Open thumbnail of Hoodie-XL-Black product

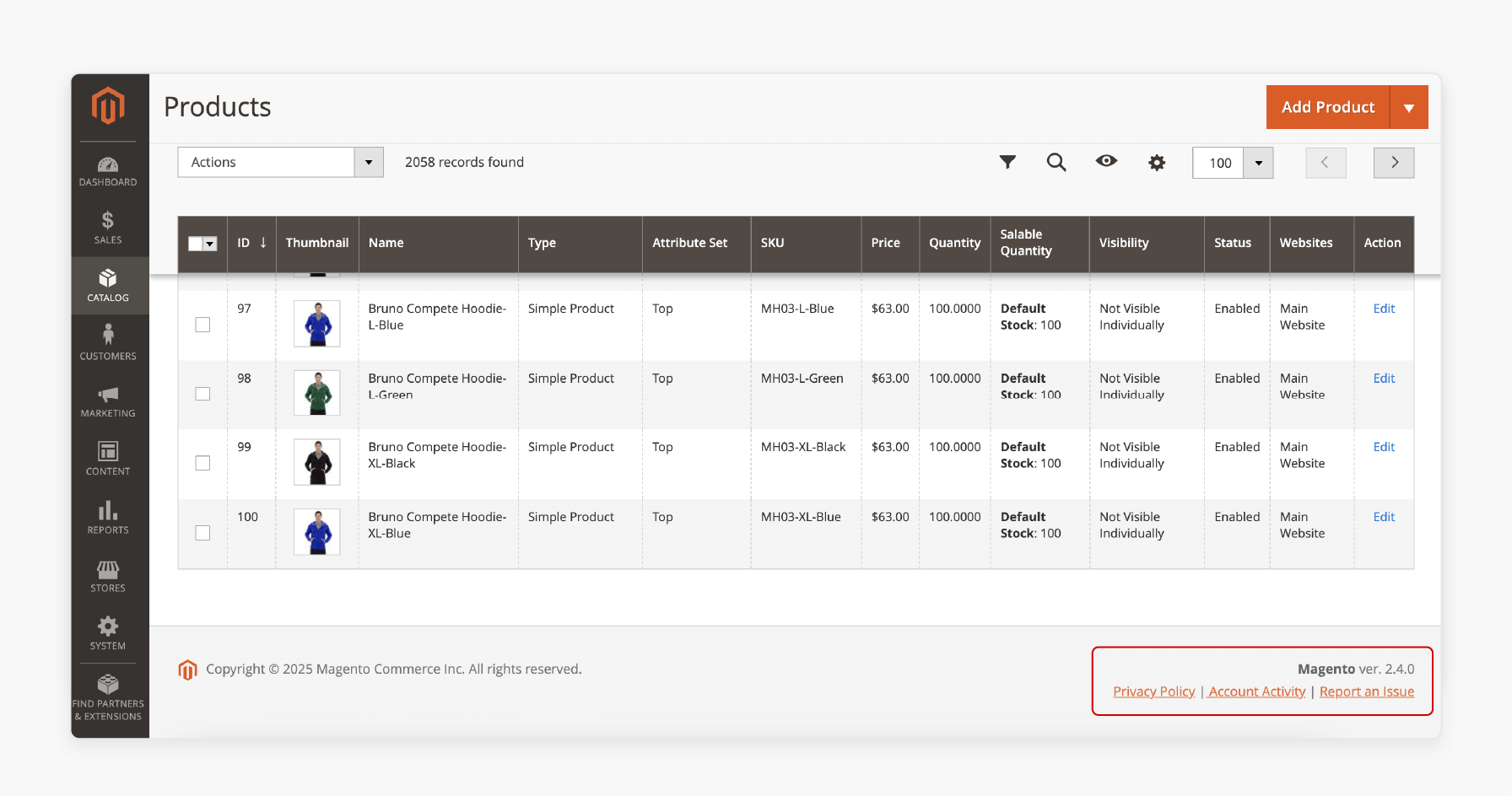point(317,462)
